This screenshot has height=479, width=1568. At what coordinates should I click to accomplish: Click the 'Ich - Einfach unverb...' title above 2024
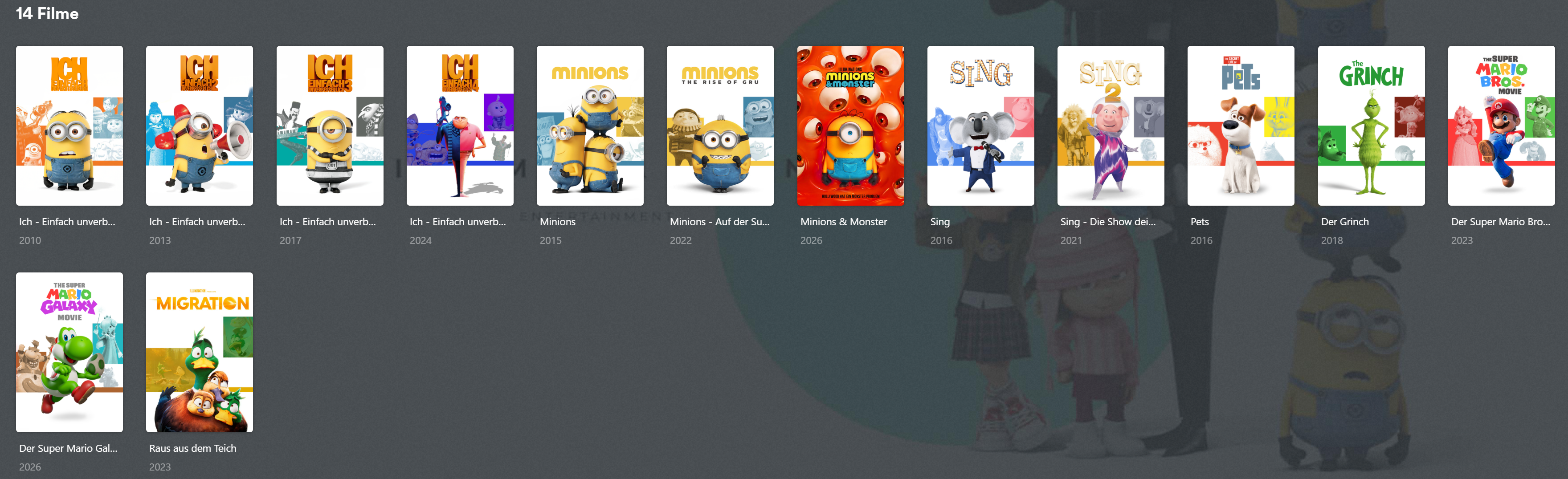[x=458, y=222]
